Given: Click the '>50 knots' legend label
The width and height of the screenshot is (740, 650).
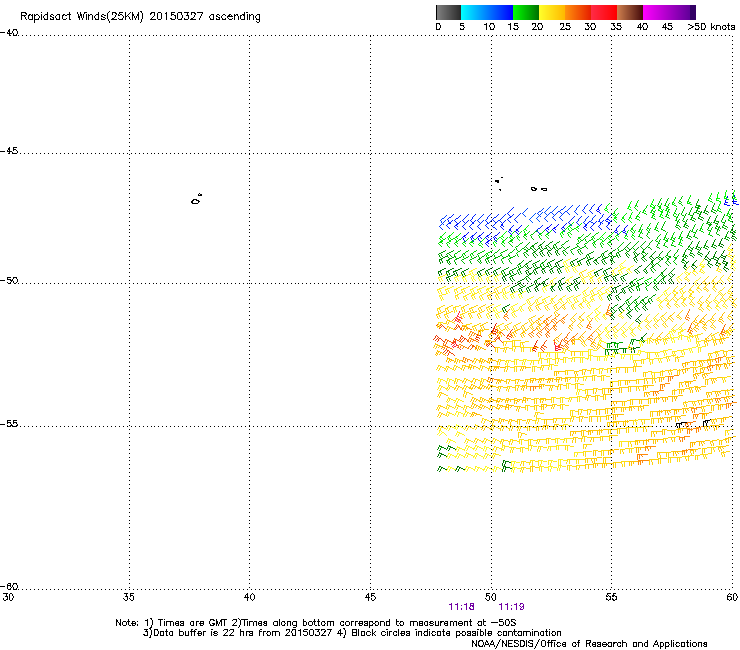Looking at the screenshot, I should [711, 27].
